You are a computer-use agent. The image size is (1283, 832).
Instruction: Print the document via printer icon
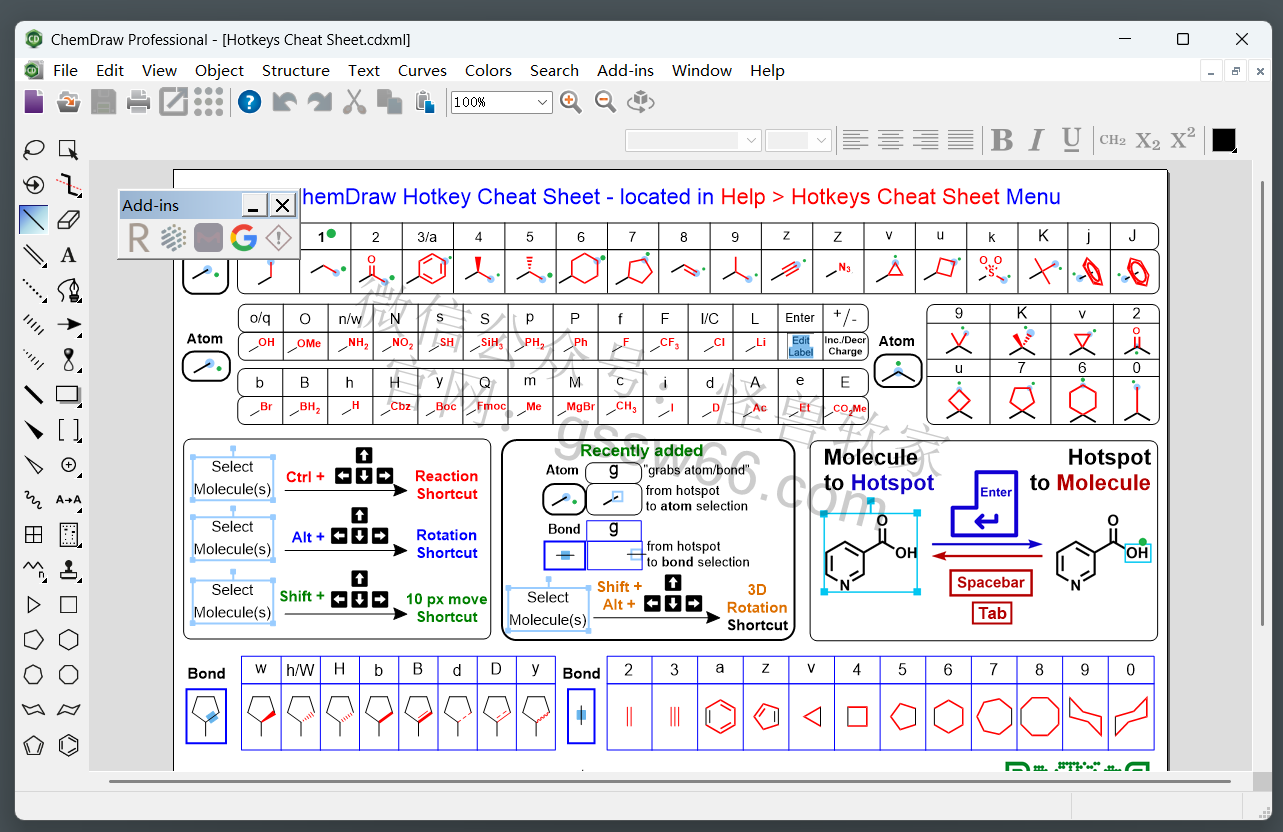(138, 102)
